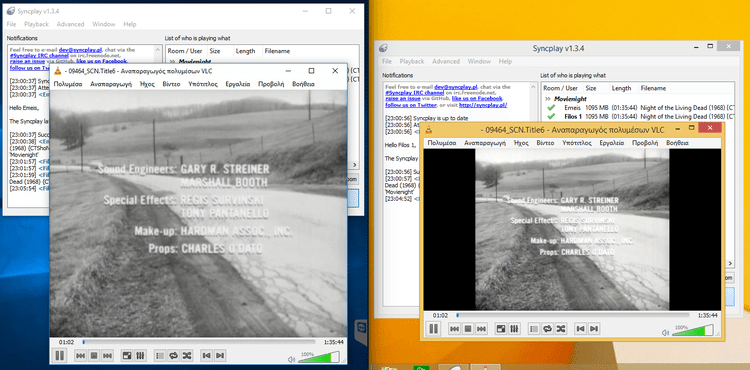Viewport: 750px width, 370px height.
Task: Open Βίντεο menu in left VLC window
Action: (x=171, y=84)
